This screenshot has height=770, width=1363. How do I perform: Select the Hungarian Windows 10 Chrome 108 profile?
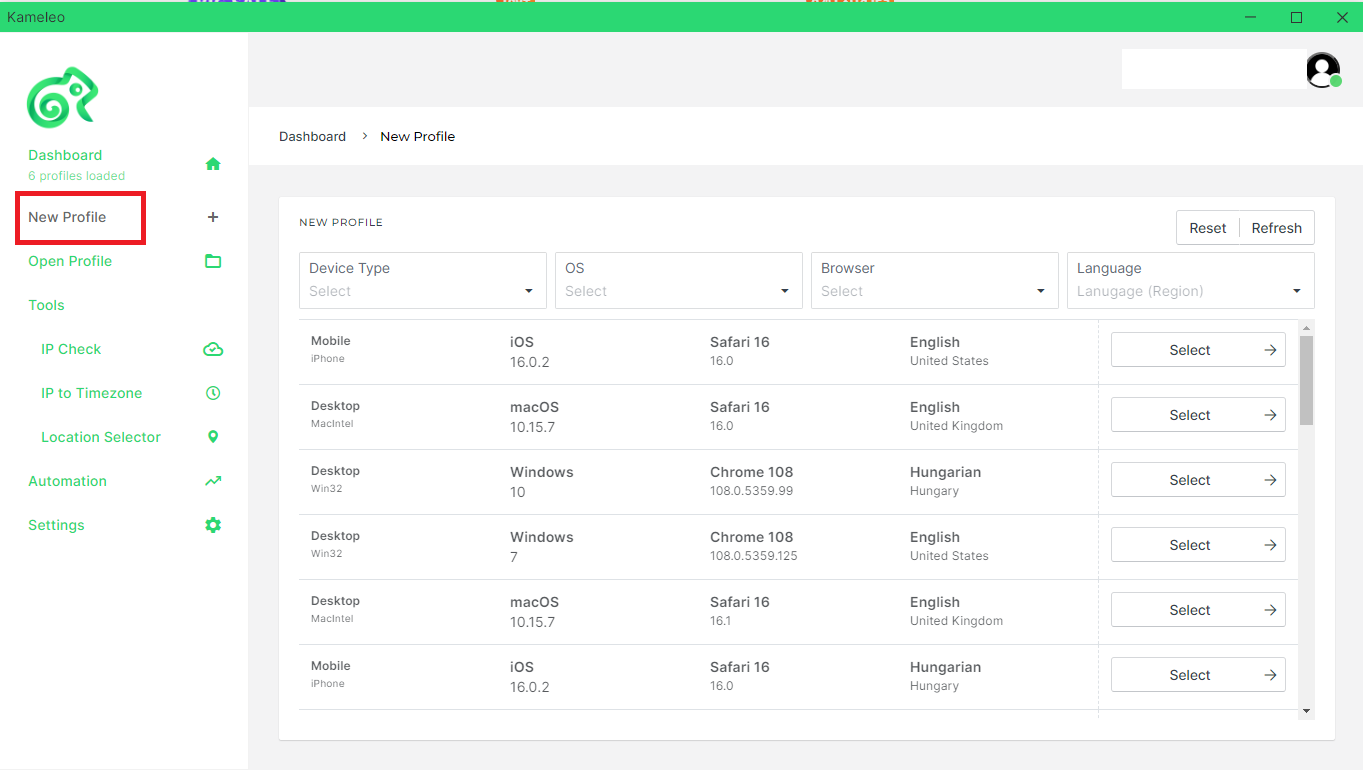(x=1198, y=480)
